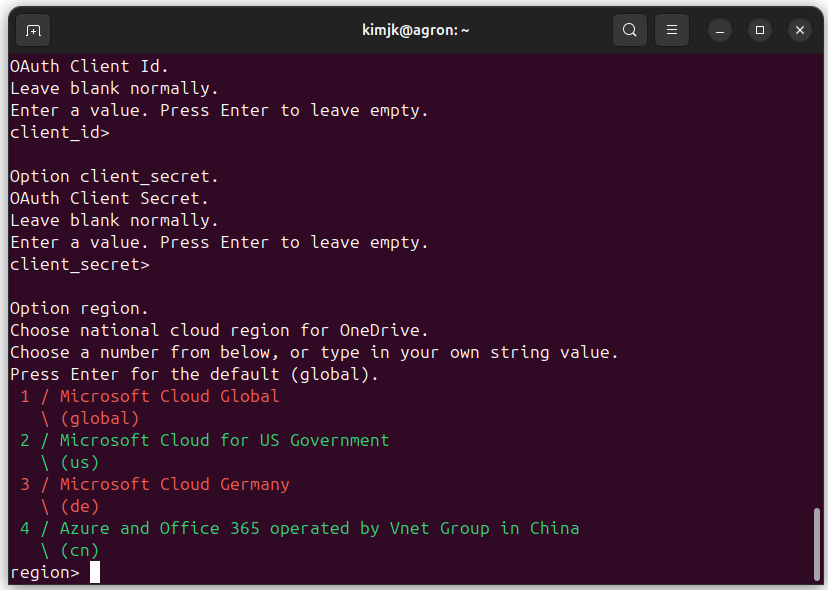Click the 'Option region.' heading line

[x=80, y=308]
